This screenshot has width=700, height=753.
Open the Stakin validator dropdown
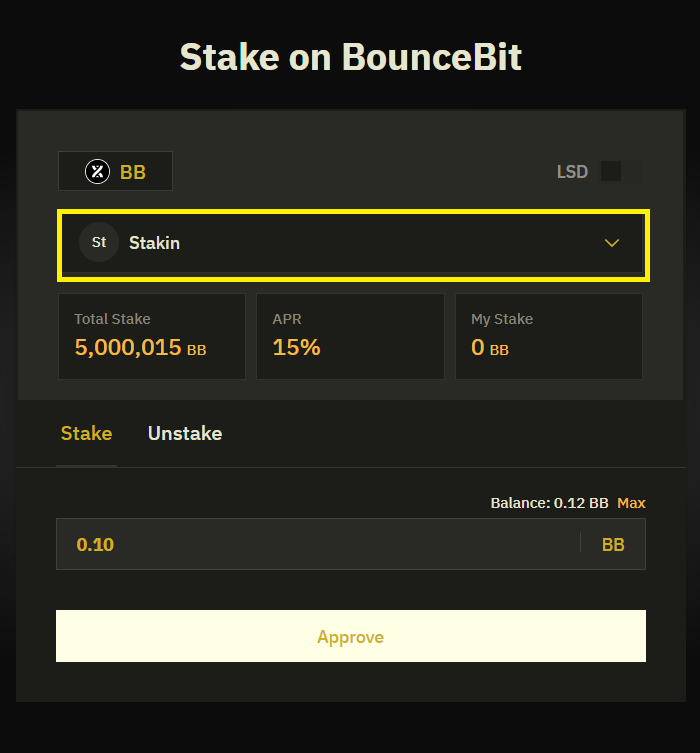coord(353,244)
